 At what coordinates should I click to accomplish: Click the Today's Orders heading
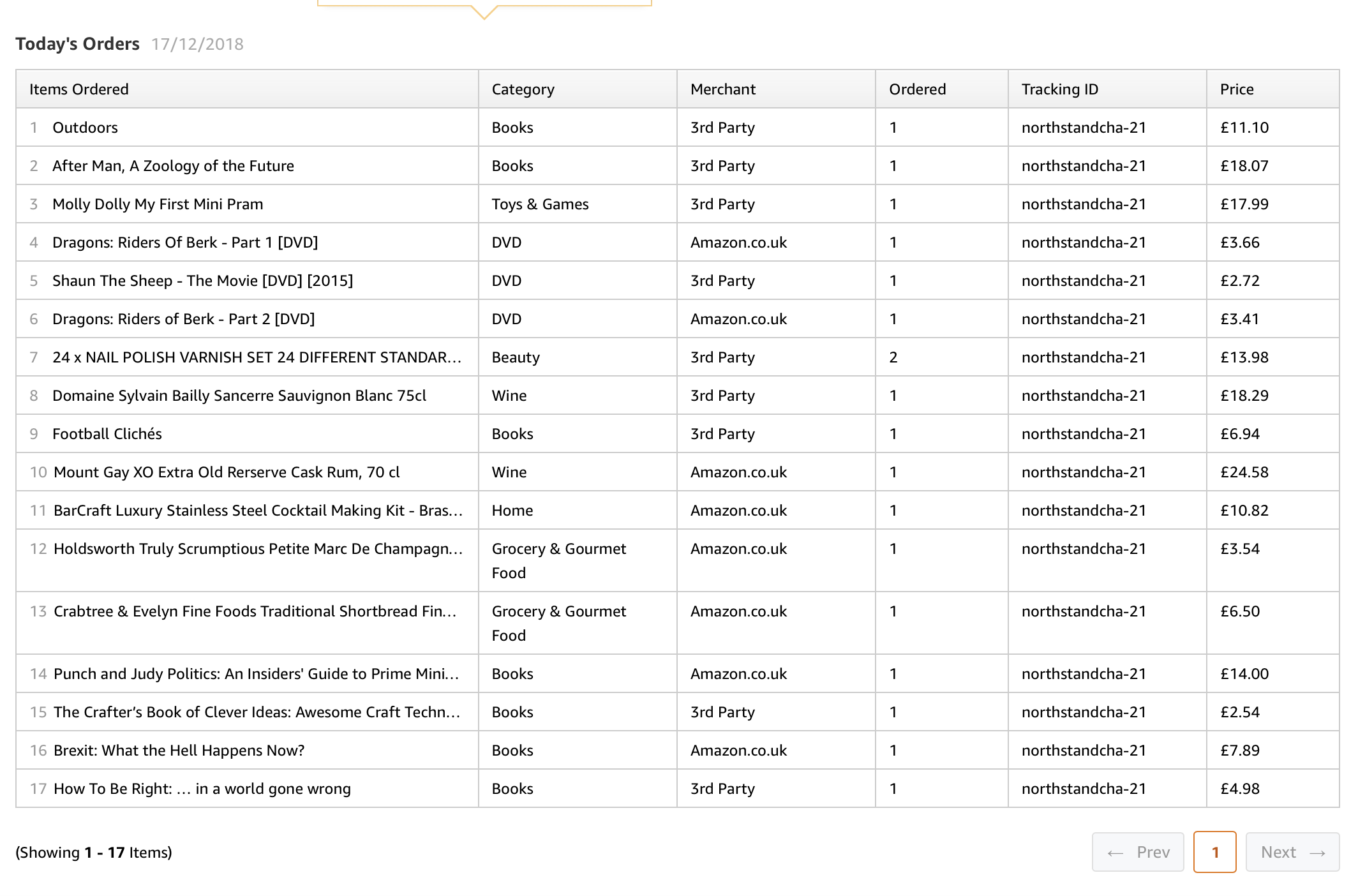coord(77,43)
